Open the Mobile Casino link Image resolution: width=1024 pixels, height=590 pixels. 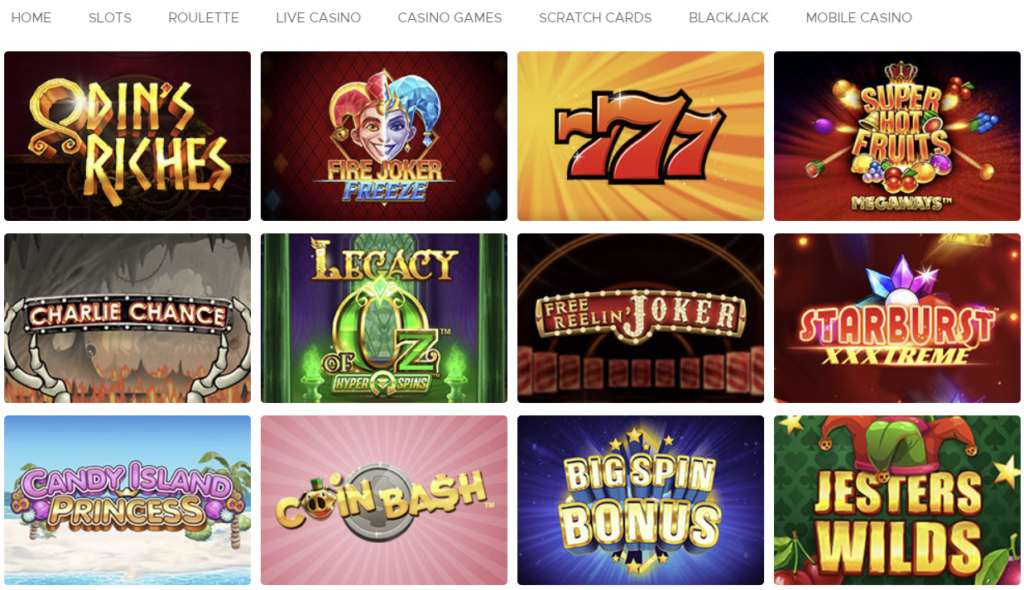(x=859, y=18)
